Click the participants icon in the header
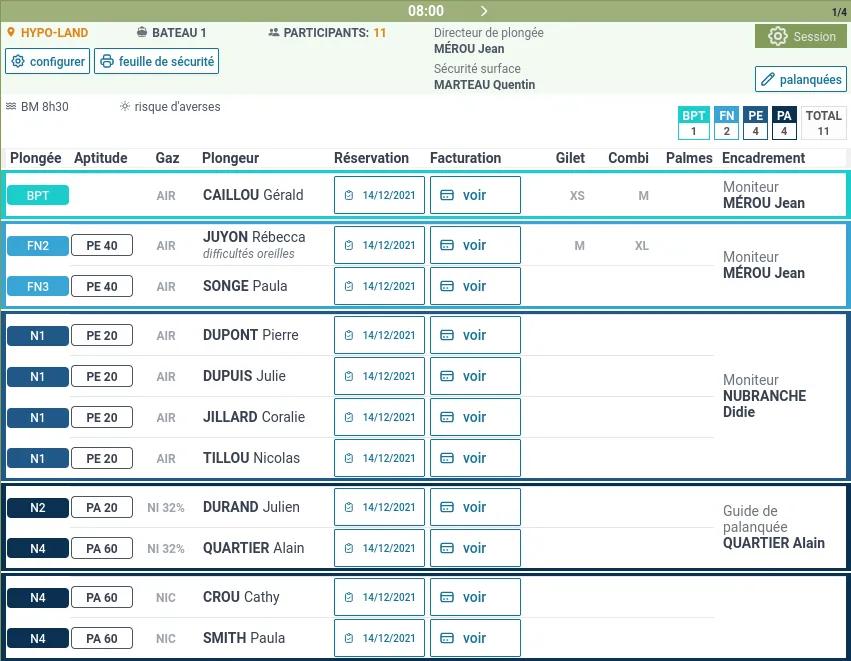This screenshot has height=661, width=851. click(272, 32)
